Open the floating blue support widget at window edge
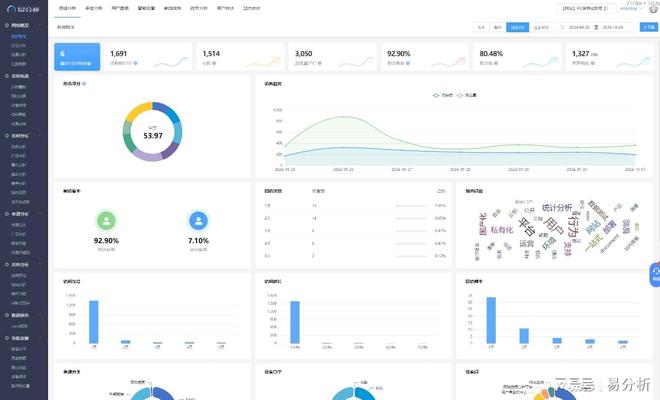 tap(655, 275)
